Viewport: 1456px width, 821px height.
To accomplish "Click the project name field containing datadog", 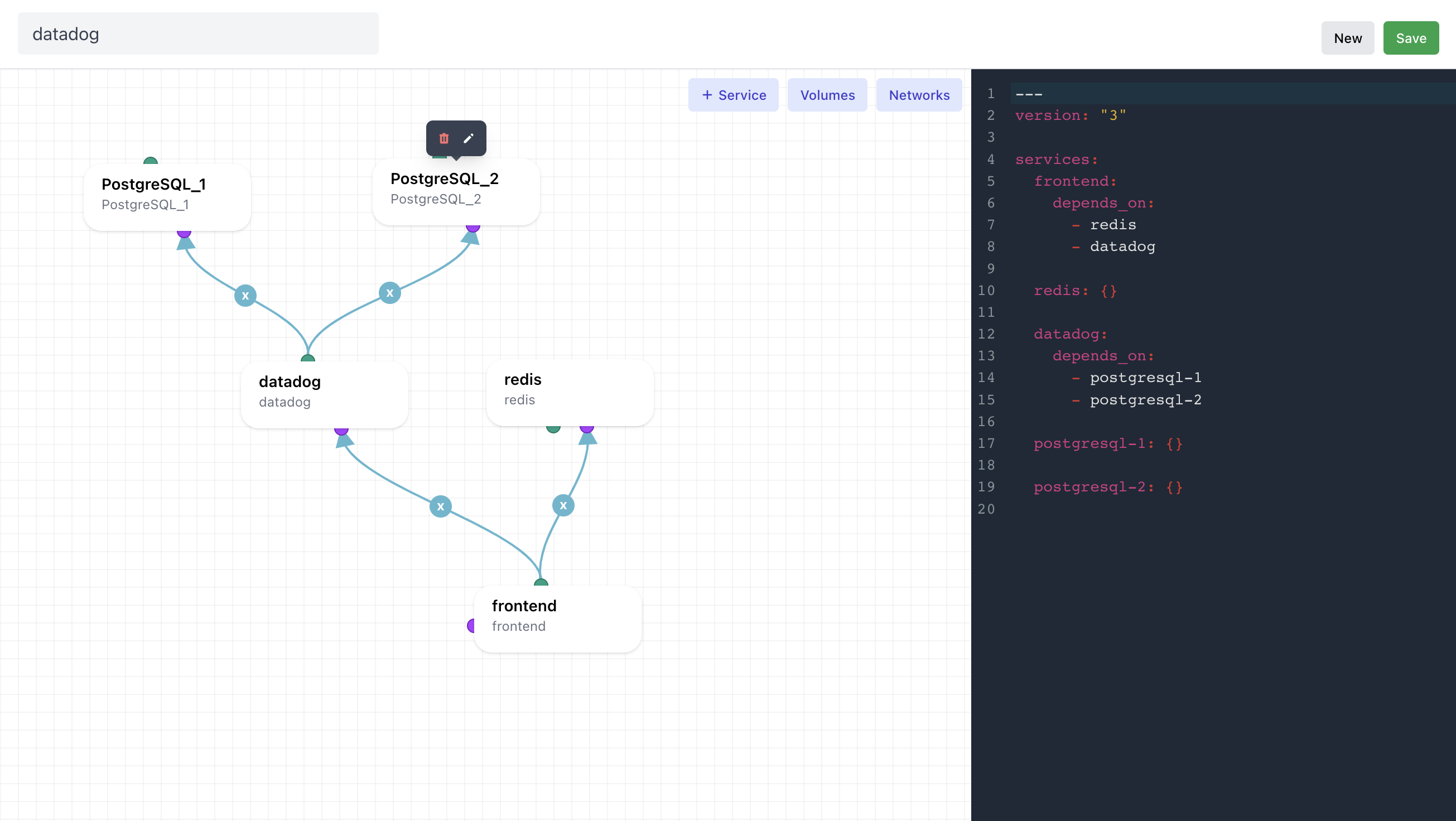I will click(x=198, y=34).
